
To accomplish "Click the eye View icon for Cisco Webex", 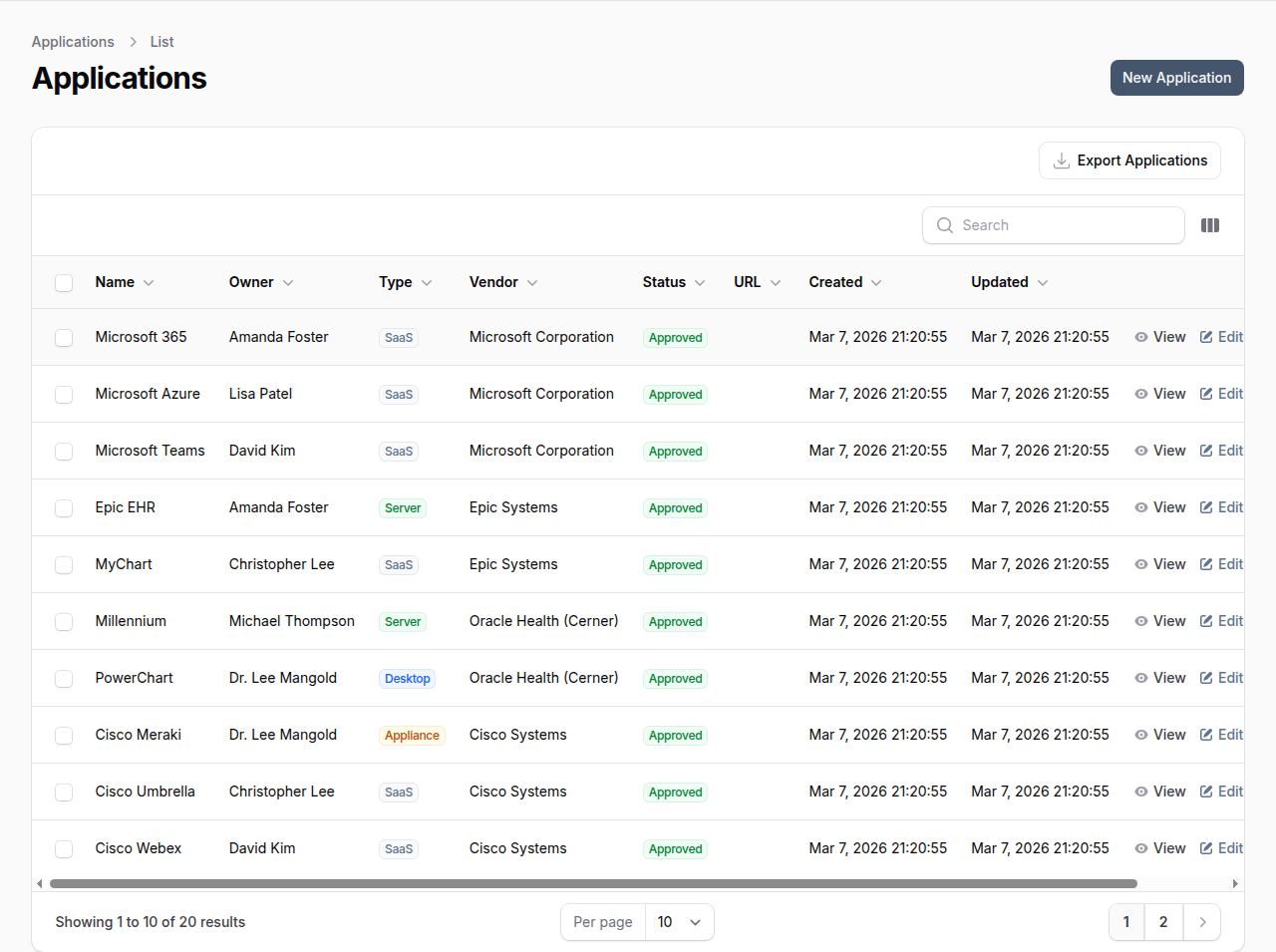I will (x=1141, y=848).
